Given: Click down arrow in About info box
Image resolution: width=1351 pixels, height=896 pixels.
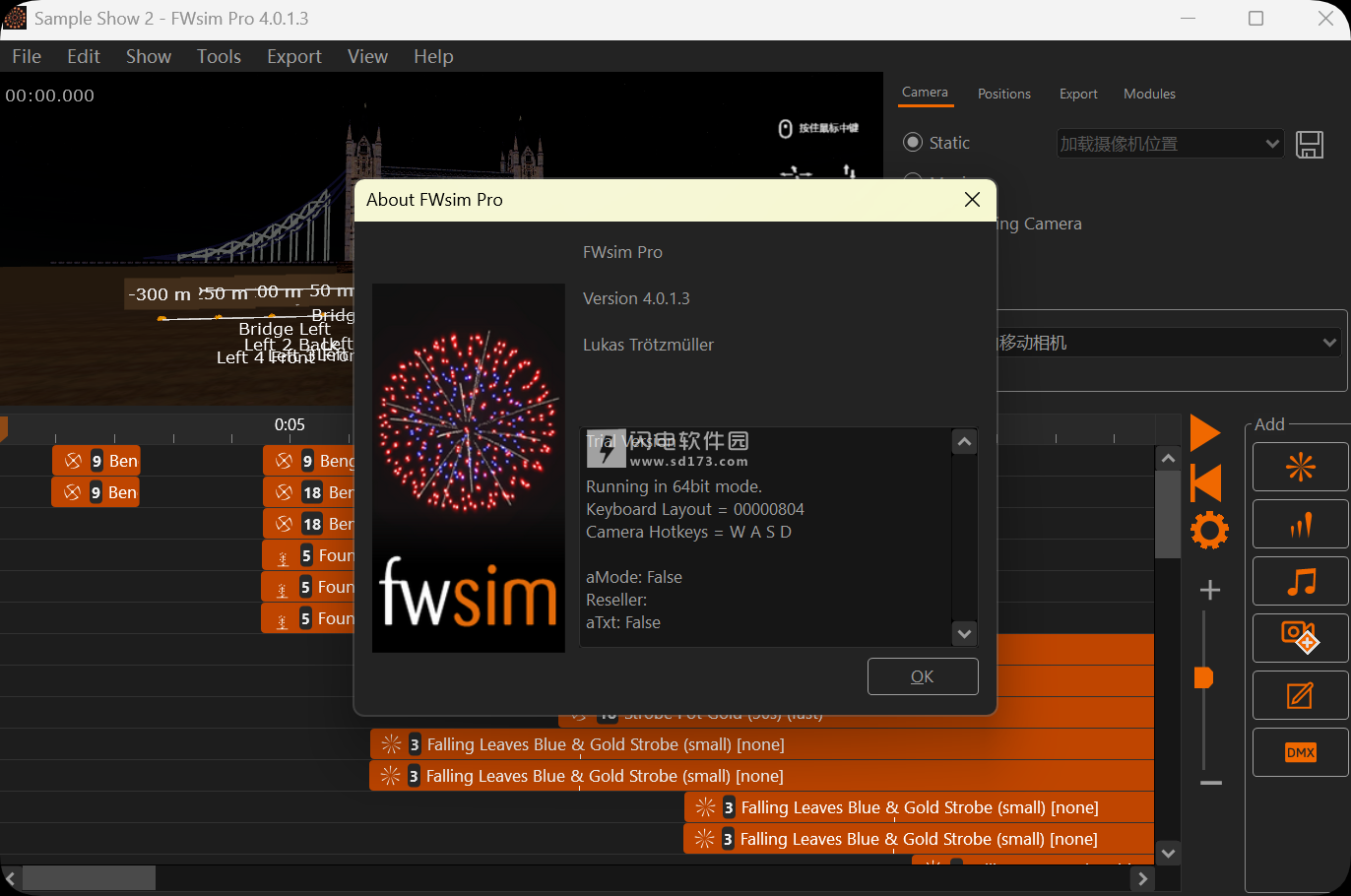Looking at the screenshot, I should pyautogui.click(x=965, y=633).
